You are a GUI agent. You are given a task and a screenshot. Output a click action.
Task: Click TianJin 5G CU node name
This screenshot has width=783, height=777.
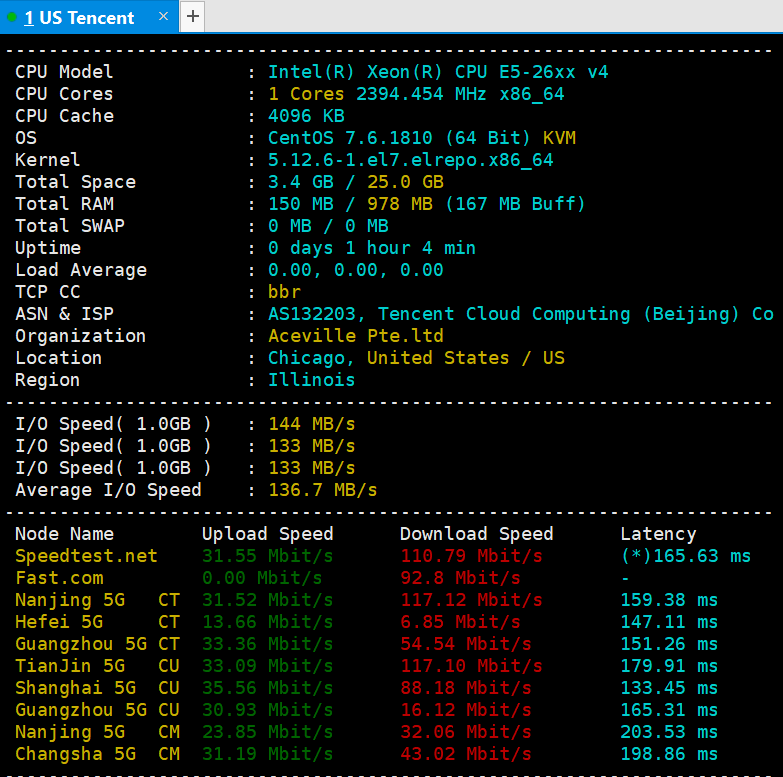click(97, 666)
